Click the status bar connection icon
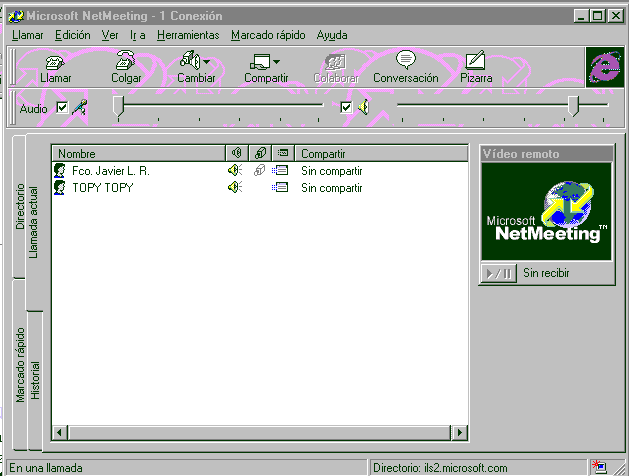 (x=599, y=467)
